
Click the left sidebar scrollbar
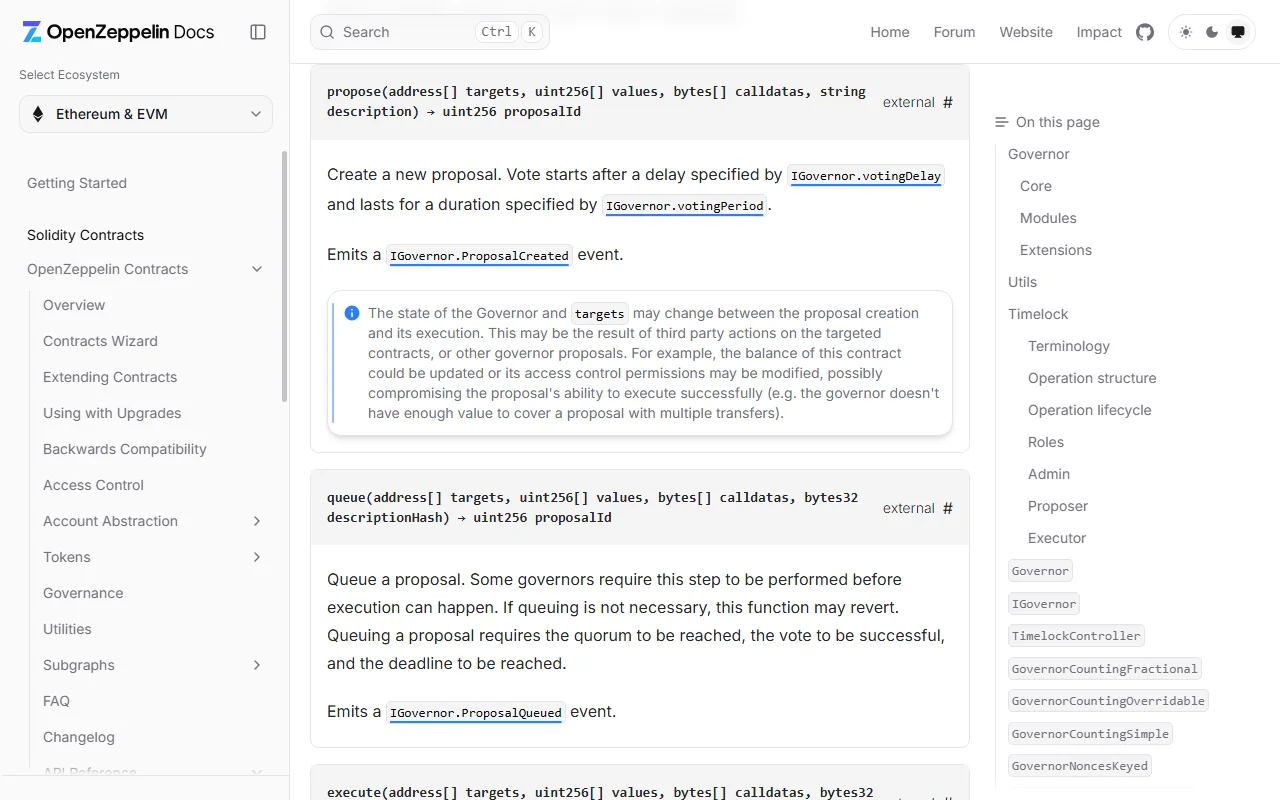click(285, 276)
